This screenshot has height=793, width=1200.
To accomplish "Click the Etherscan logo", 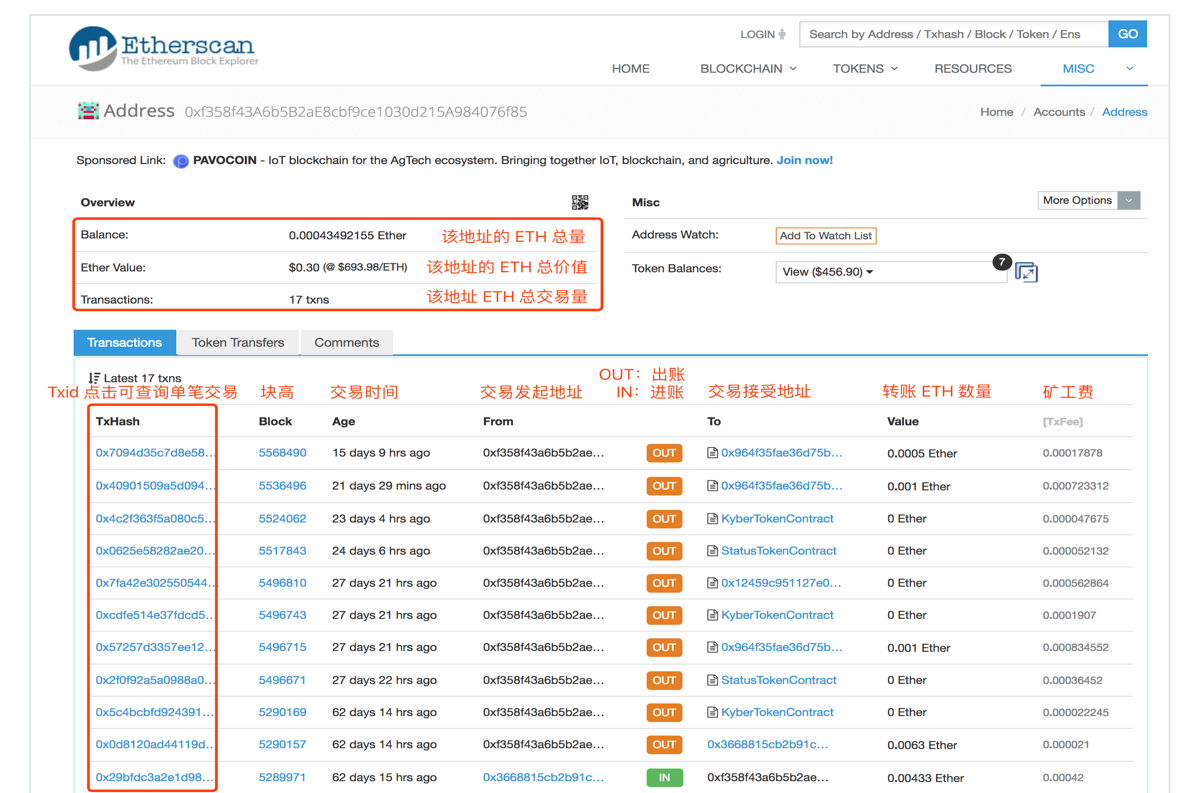I will coord(160,45).
